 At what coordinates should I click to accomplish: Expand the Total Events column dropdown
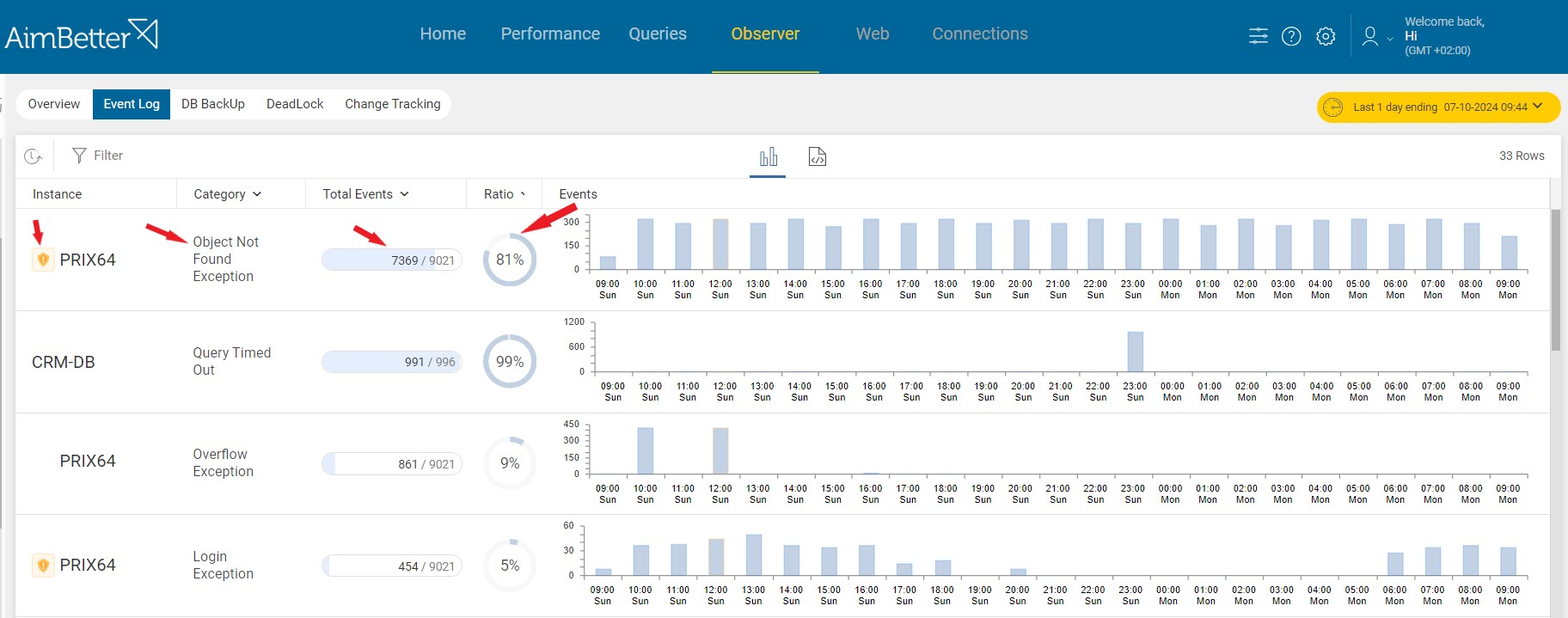pos(365,194)
